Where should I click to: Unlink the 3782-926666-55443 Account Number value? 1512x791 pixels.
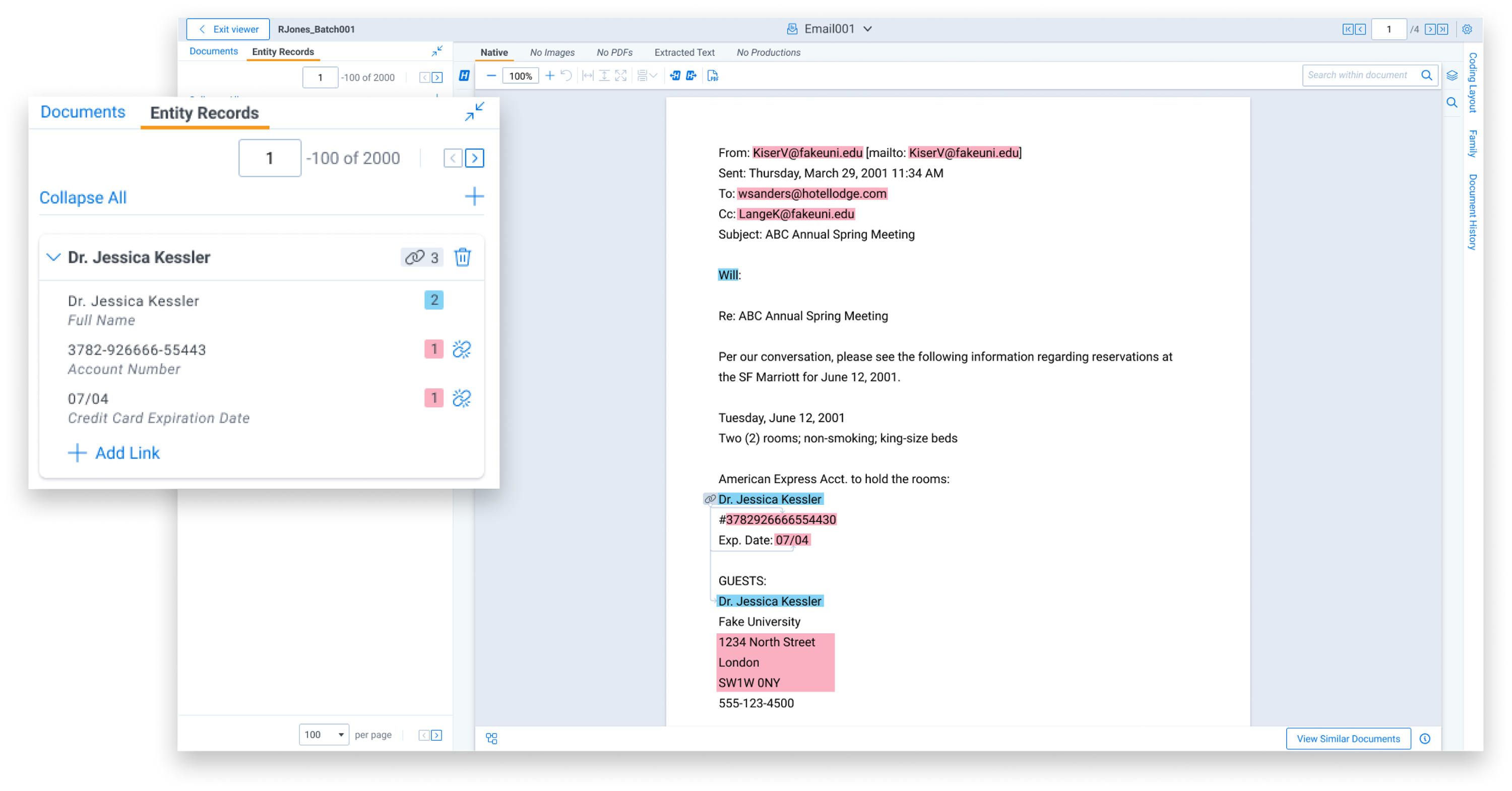(x=463, y=349)
